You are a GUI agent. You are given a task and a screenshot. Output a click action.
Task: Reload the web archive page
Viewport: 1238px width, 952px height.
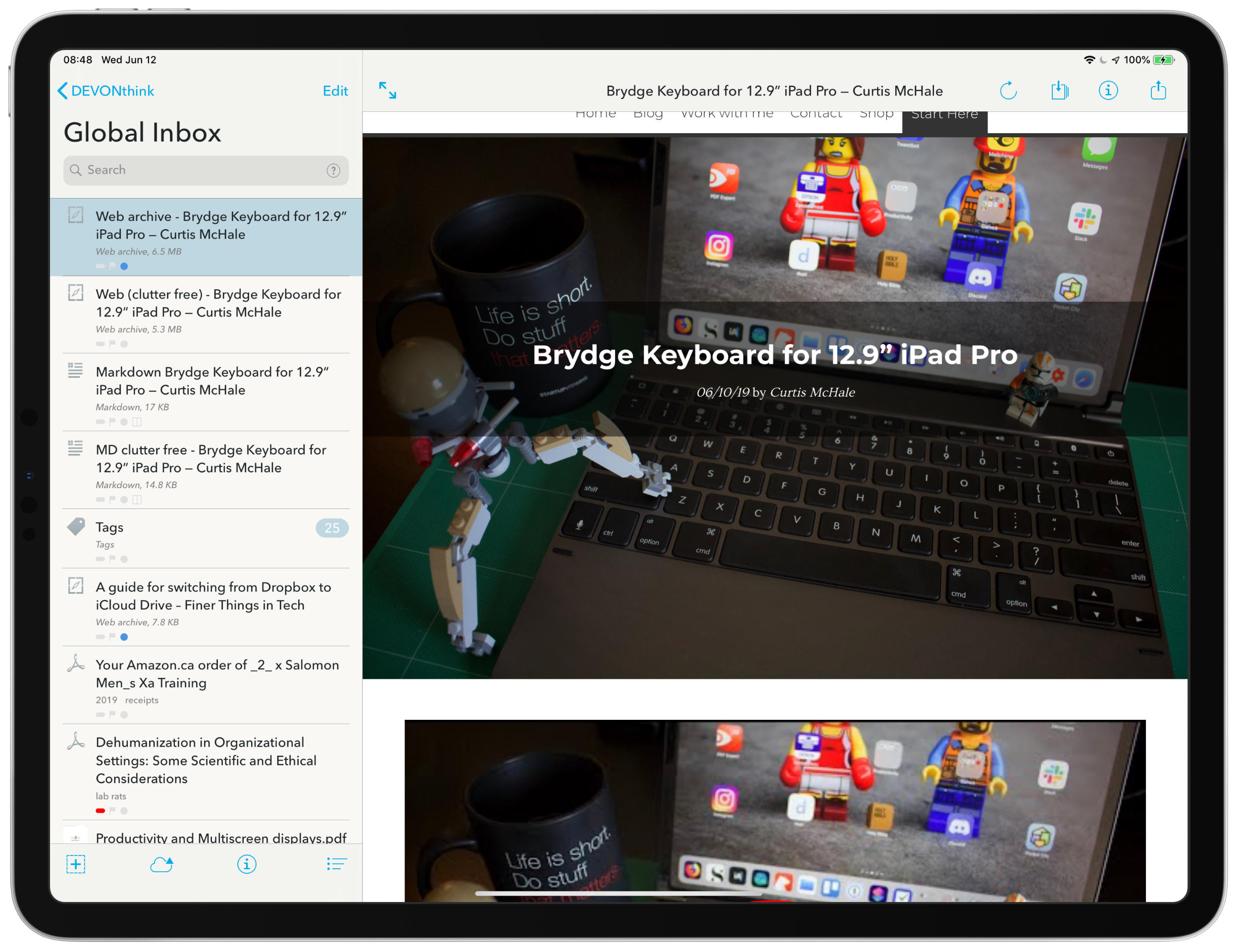coord(1008,91)
